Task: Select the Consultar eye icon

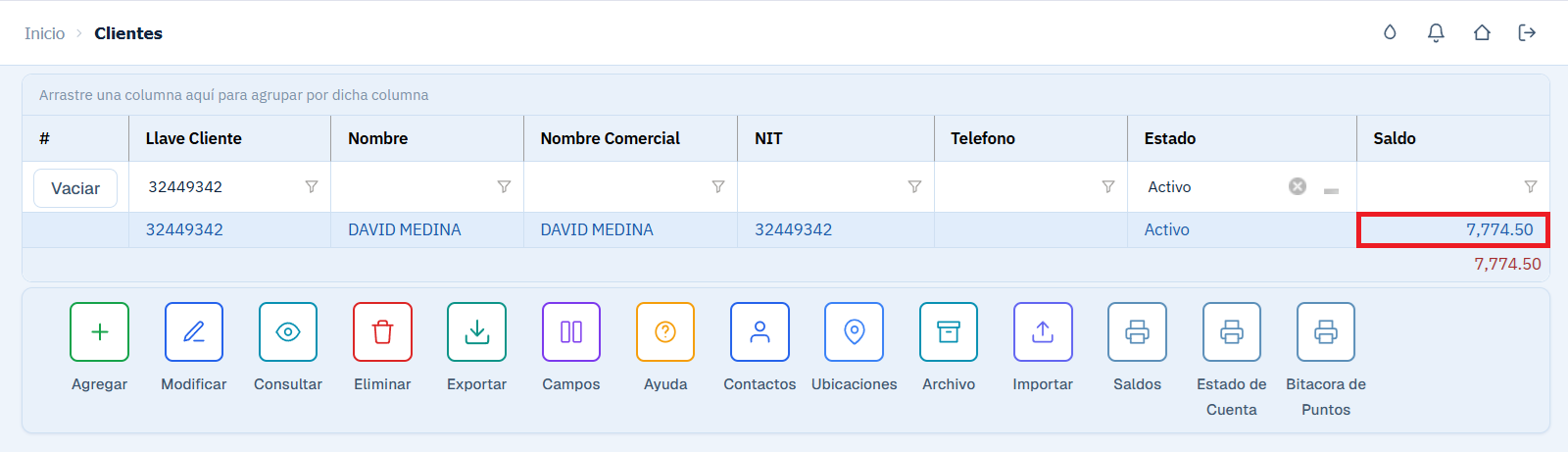Action: (x=288, y=332)
